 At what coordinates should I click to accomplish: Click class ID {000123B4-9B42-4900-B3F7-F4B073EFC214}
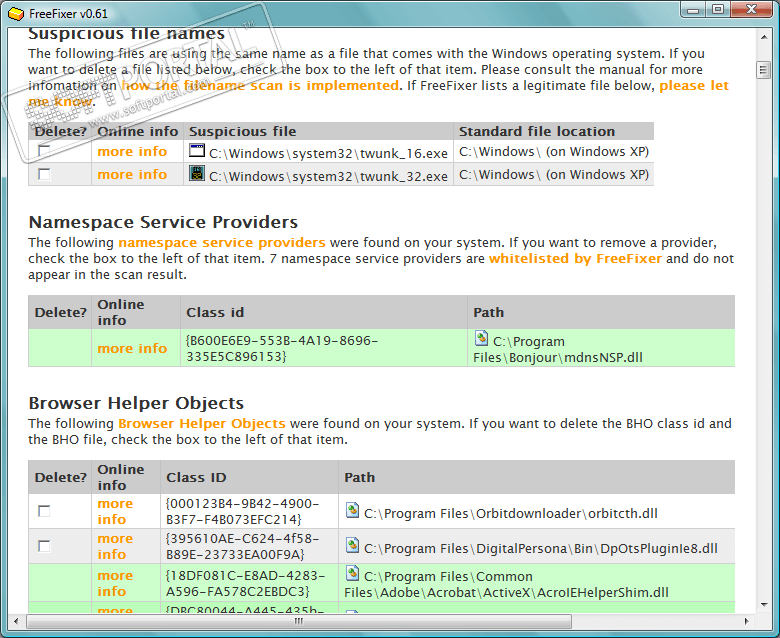pos(242,511)
